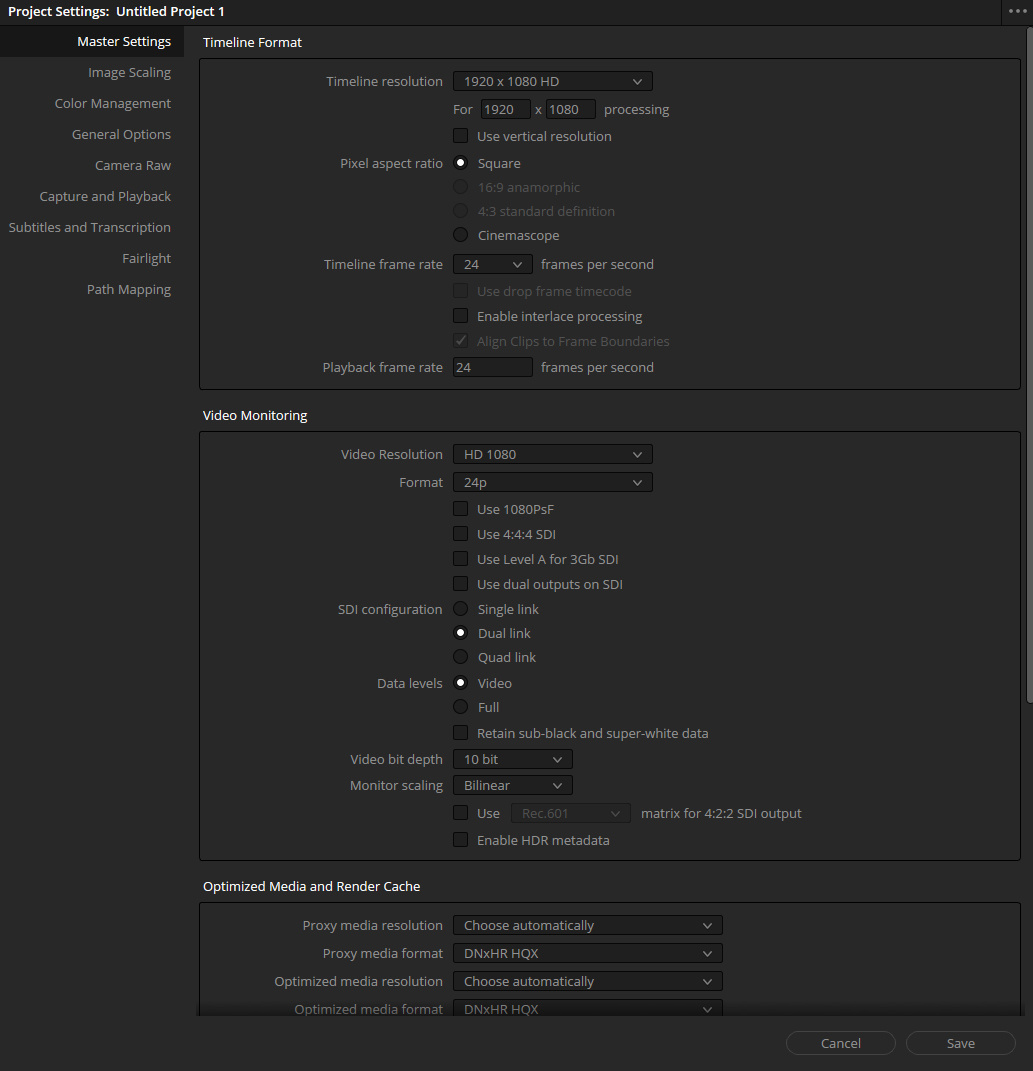1033x1071 pixels.
Task: Save the project settings
Action: tap(959, 1042)
